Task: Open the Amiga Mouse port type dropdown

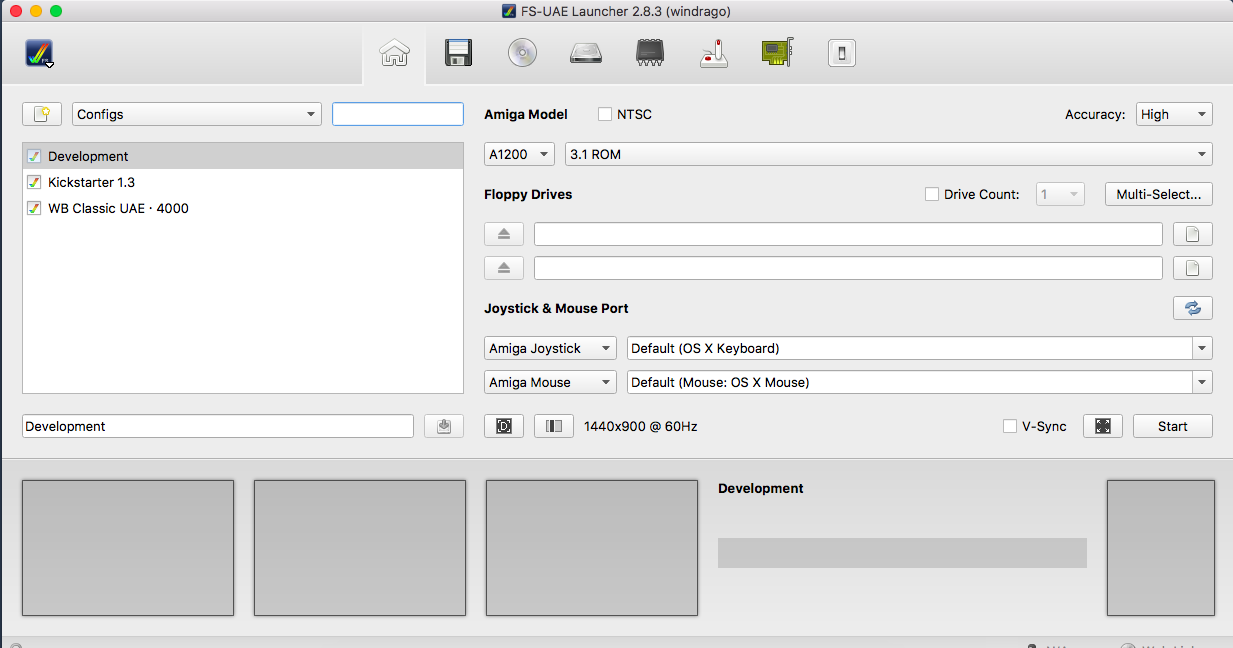Action: click(x=551, y=382)
